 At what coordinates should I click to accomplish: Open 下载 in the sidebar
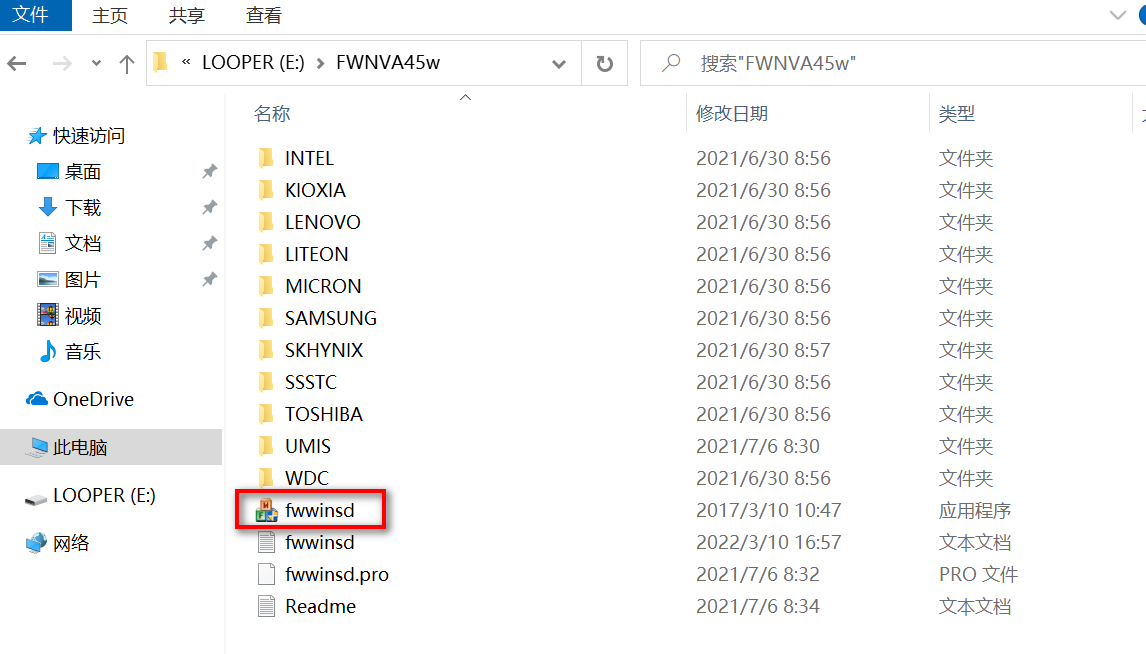[83, 208]
